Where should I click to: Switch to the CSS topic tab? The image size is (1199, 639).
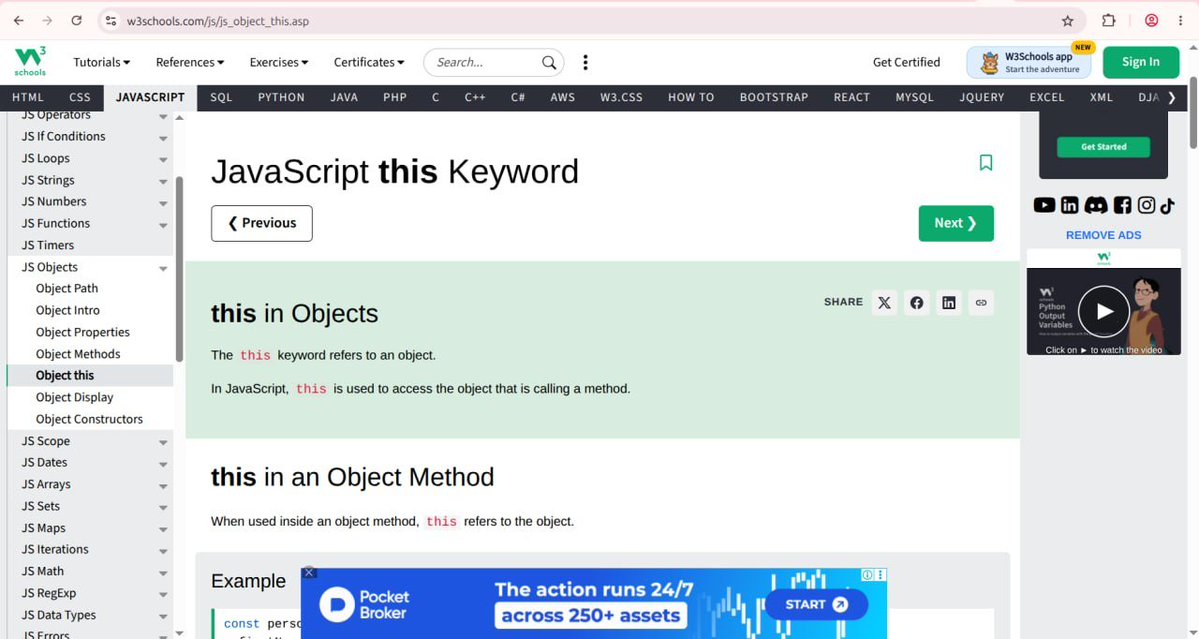click(x=80, y=98)
